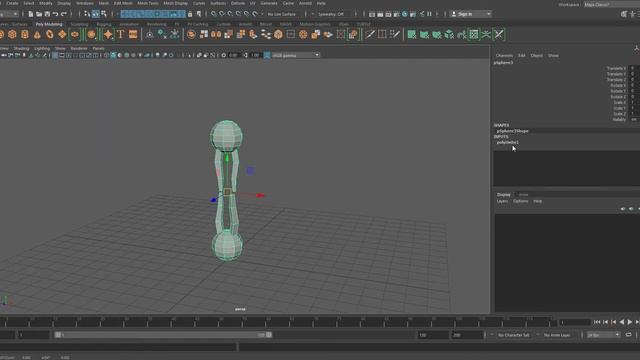Click the play backward button

[x=622, y=322]
